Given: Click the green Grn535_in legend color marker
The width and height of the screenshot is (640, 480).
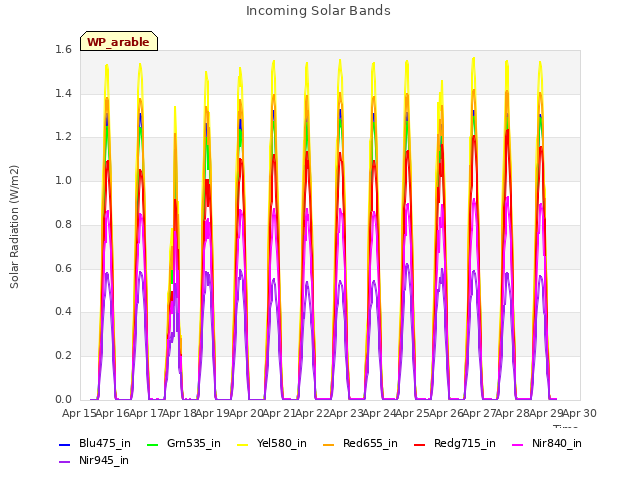Looking at the screenshot, I should pos(152,444).
